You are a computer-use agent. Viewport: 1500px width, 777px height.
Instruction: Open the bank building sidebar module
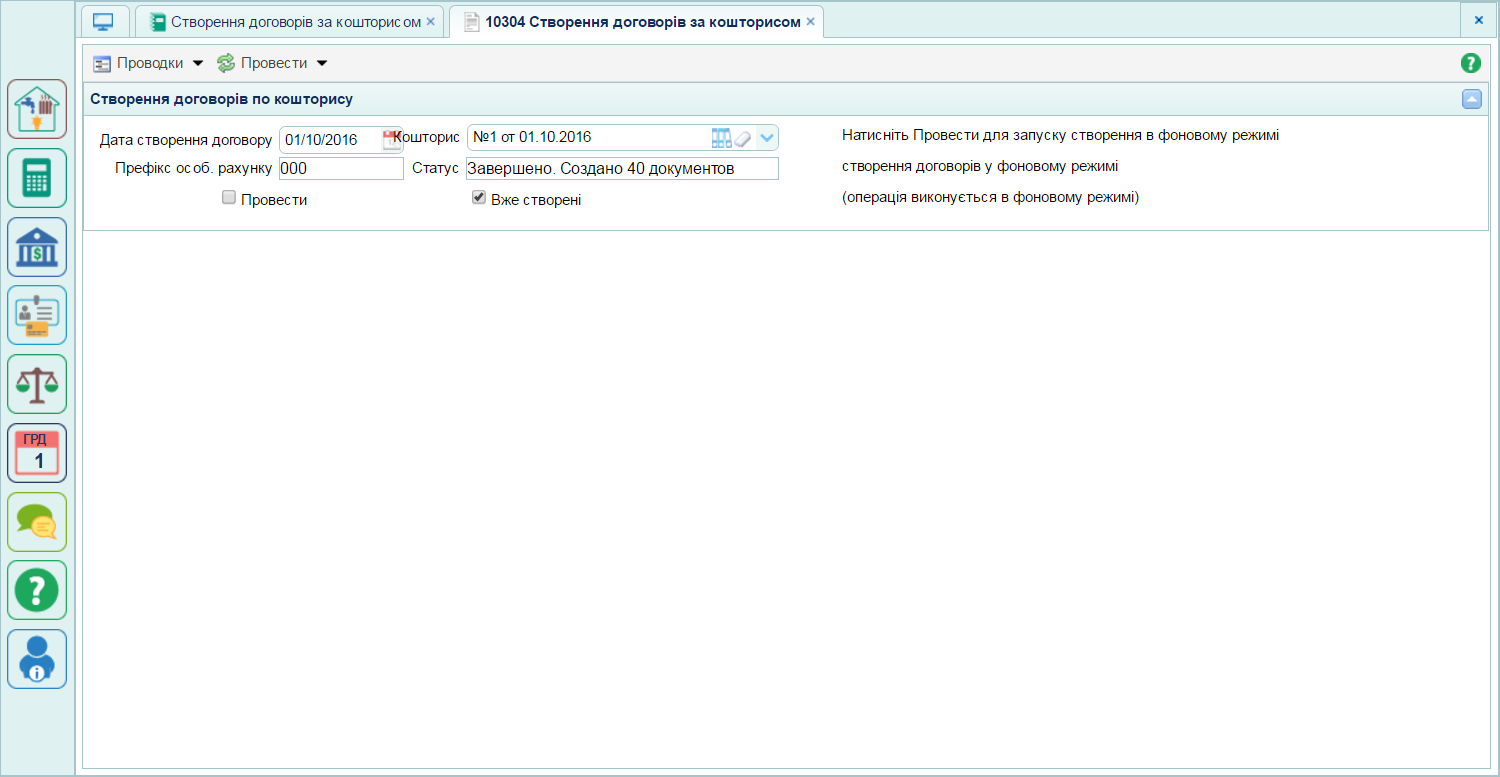tap(37, 247)
